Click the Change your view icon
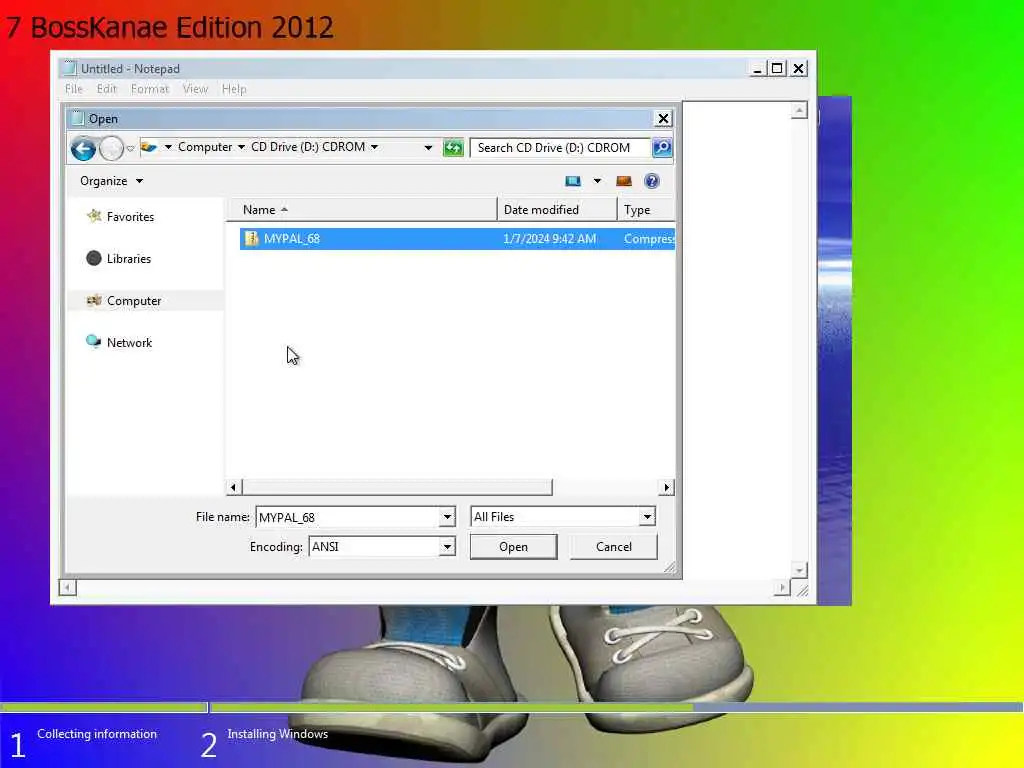This screenshot has width=1024, height=768. tap(573, 181)
